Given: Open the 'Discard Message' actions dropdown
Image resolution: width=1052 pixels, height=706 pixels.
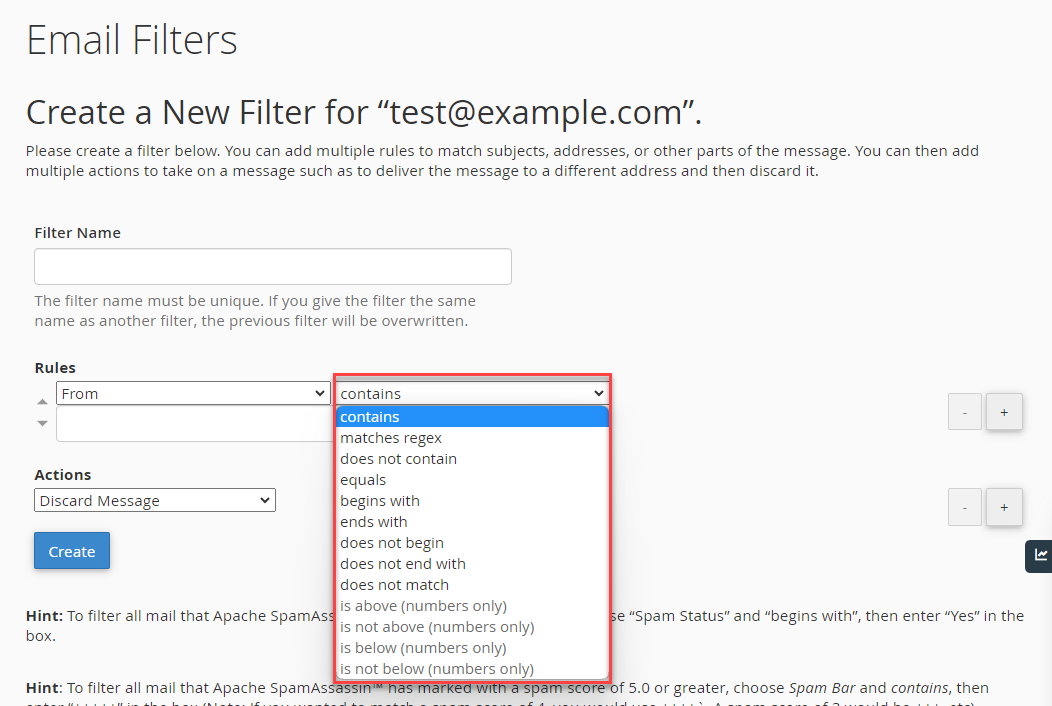Looking at the screenshot, I should click(154, 500).
